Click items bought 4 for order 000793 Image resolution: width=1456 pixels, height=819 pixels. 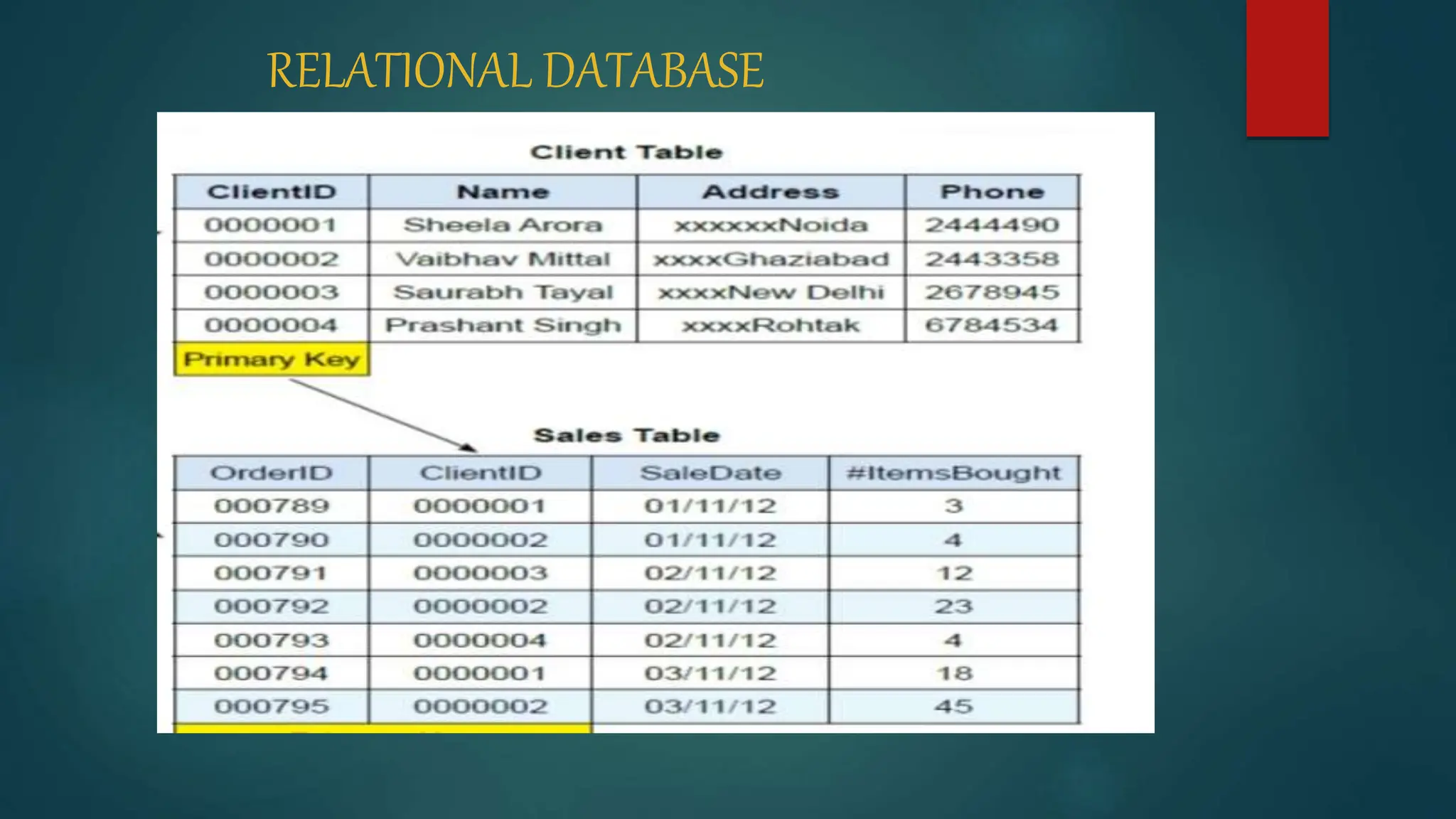953,640
